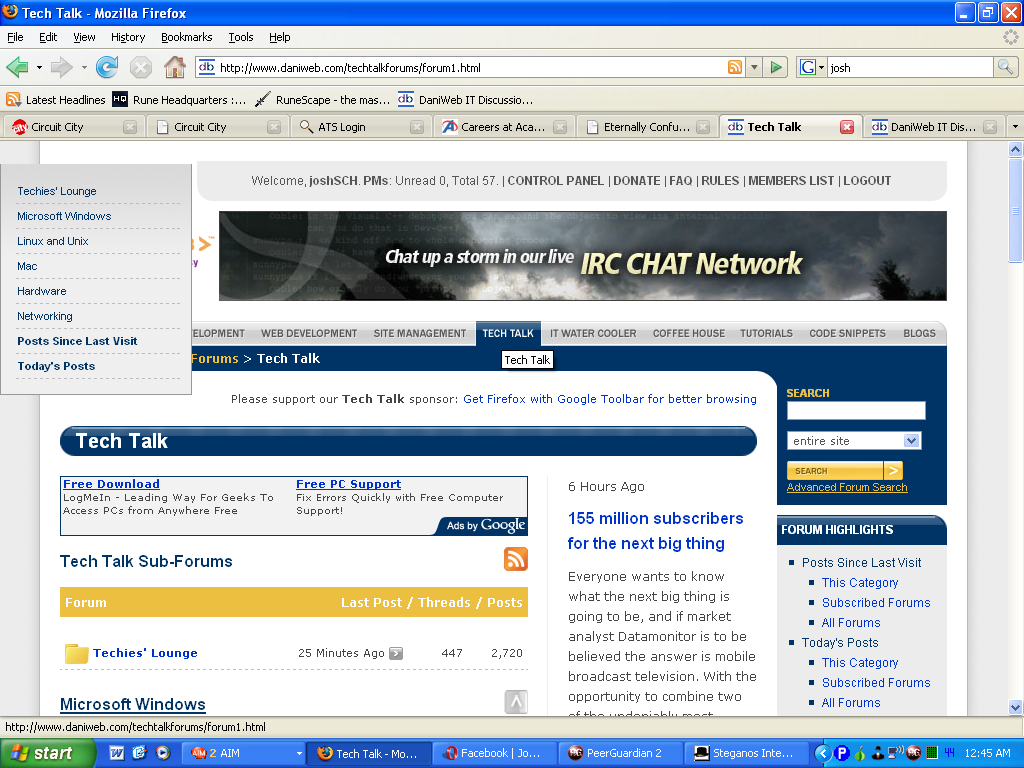Open the Google search engine selector
Screen dimensions: 1024x768
point(812,67)
